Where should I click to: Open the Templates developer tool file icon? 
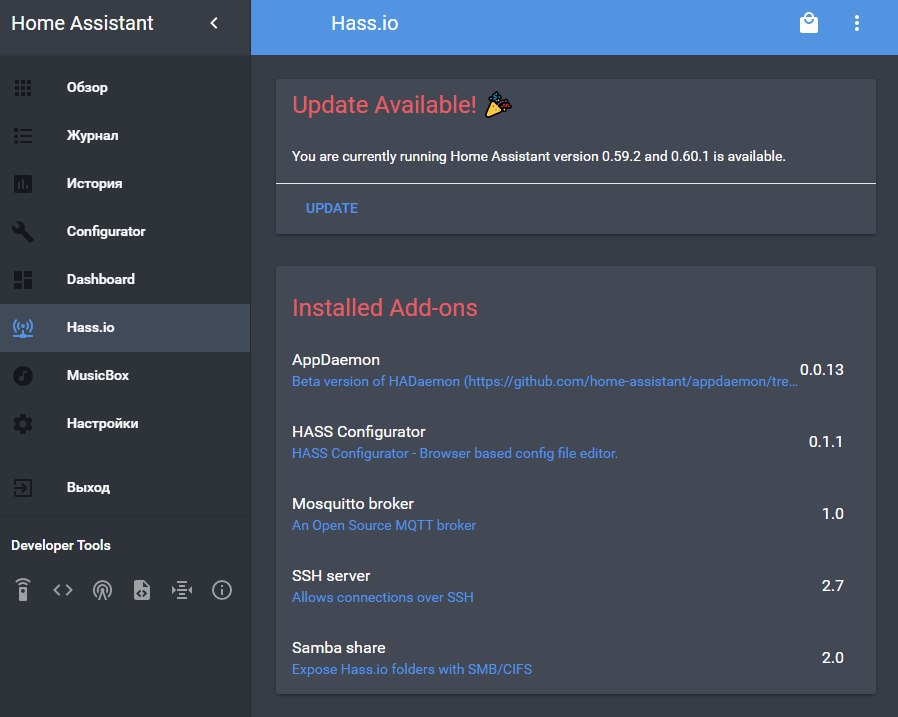tap(142, 590)
